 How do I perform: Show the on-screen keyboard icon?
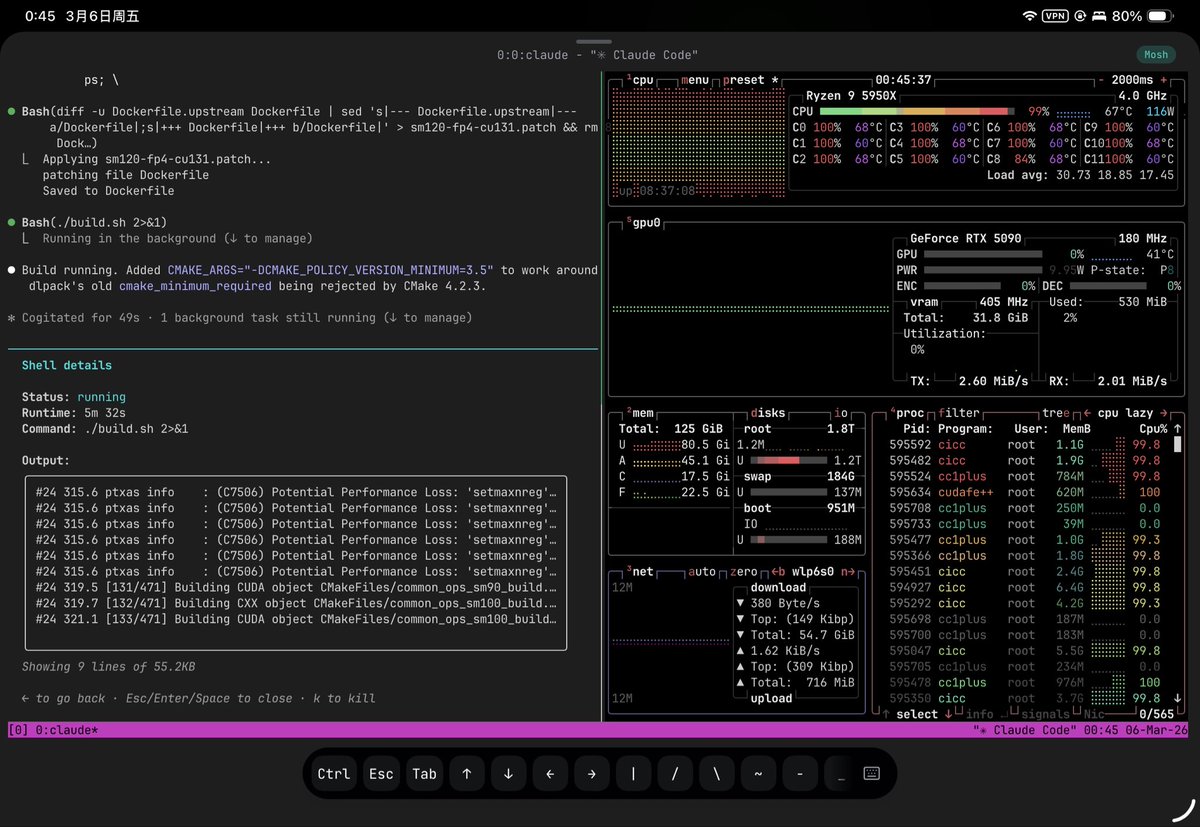(x=871, y=773)
